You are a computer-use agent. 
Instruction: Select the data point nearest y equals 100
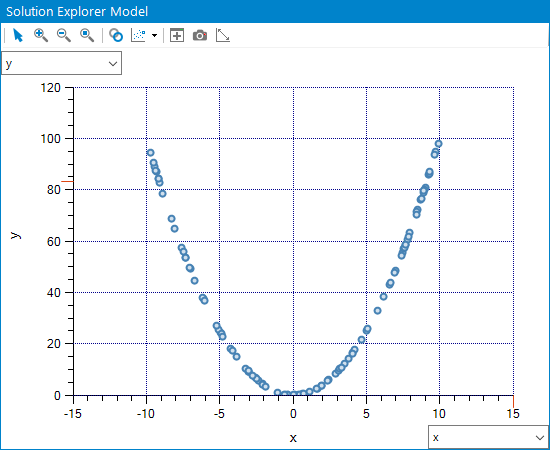click(x=438, y=143)
